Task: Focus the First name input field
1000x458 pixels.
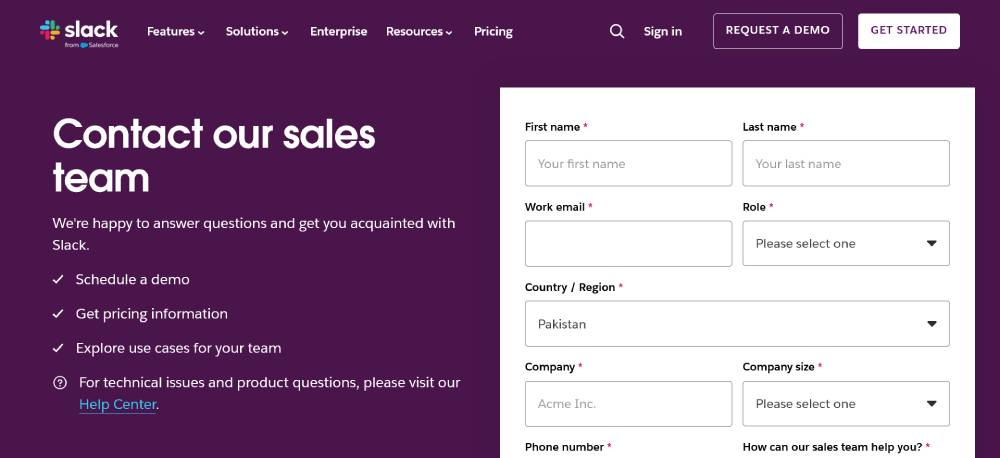Action: [x=628, y=163]
